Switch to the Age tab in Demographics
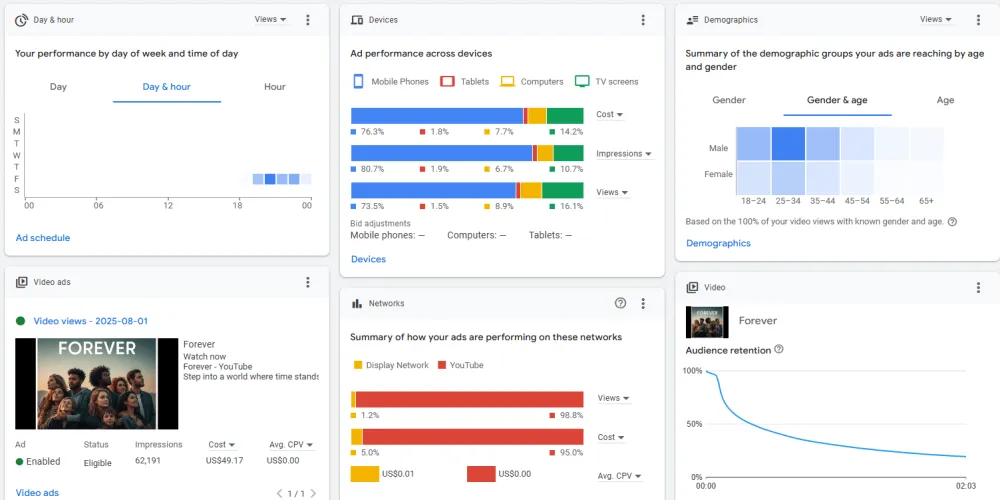The image size is (1000, 500). 945,101
